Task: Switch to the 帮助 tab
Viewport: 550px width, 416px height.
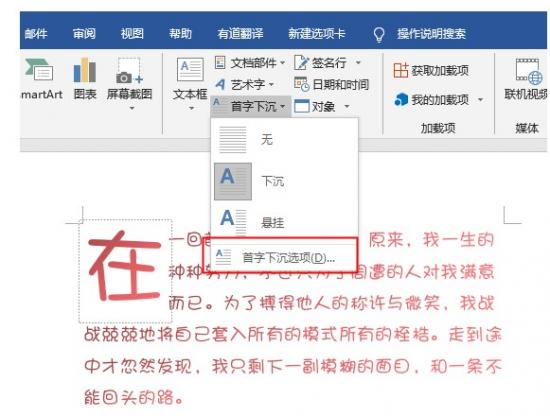Action: (180, 34)
